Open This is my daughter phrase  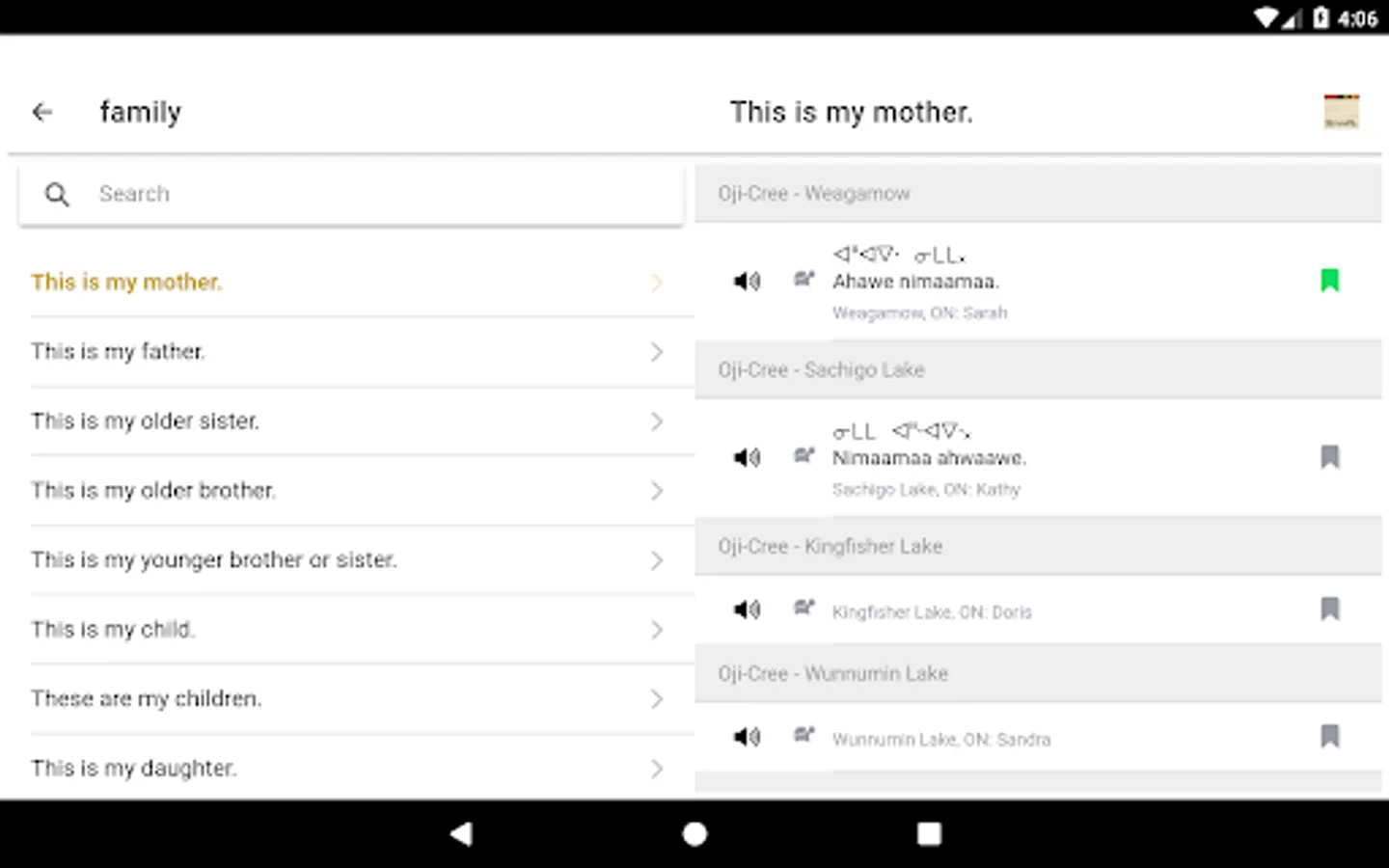click(x=135, y=769)
